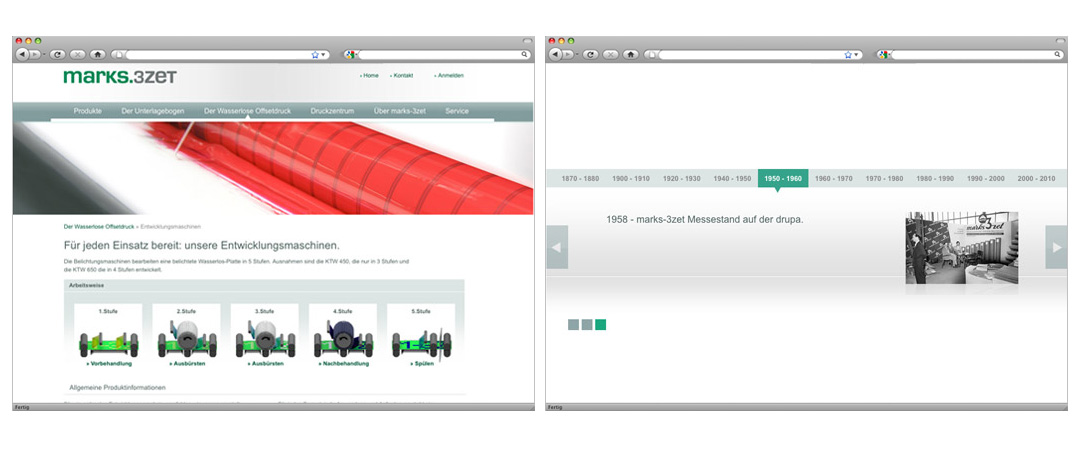Viewport: 1080px width, 468px height.
Task: Click the first Ausbürsten link under 2.Stufe
Action: pos(187,363)
